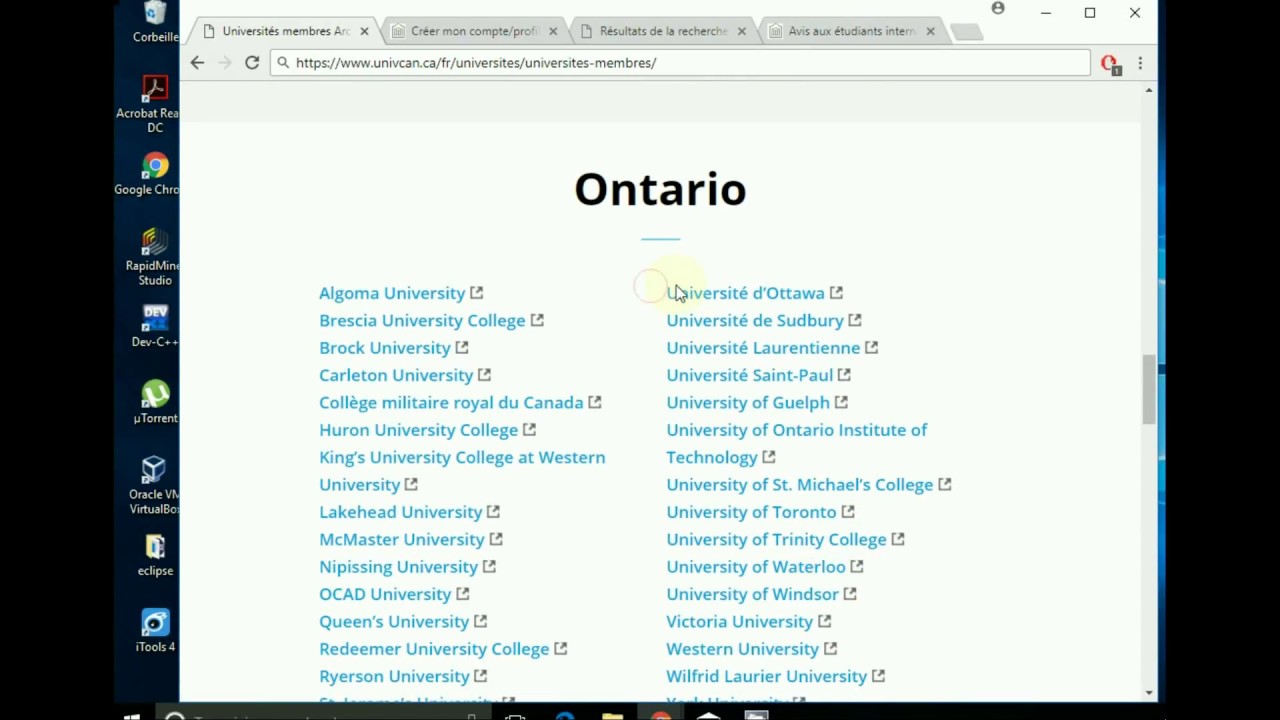Click the univcan.ca address bar
Viewport: 1280px width, 720px height.
click(680, 62)
